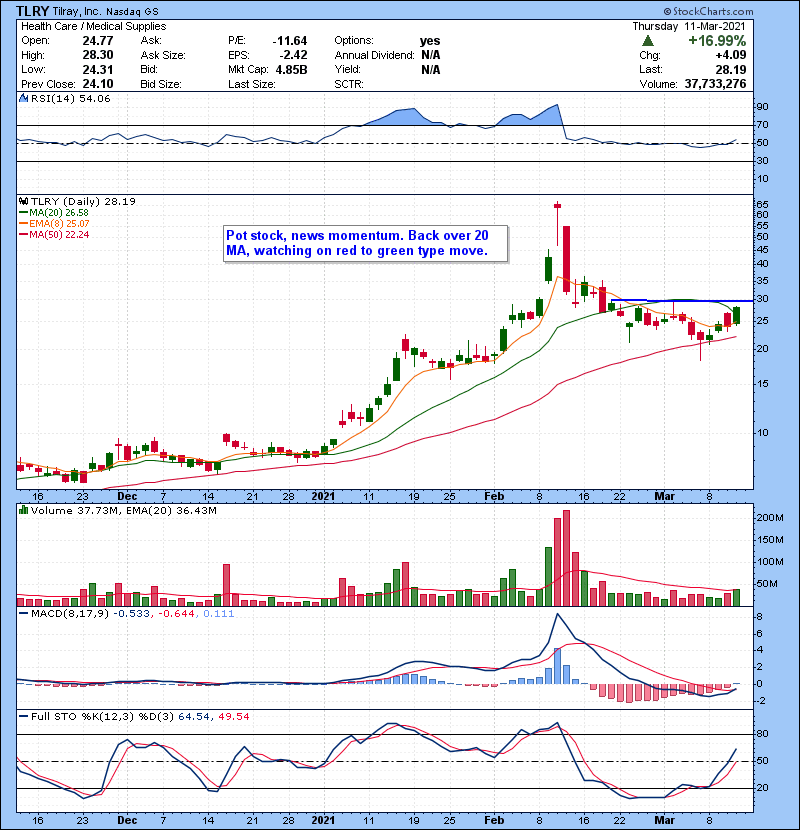Click the orange EMA(8) 25.07 legend entry
This screenshot has height=830, width=800.
coord(54,223)
